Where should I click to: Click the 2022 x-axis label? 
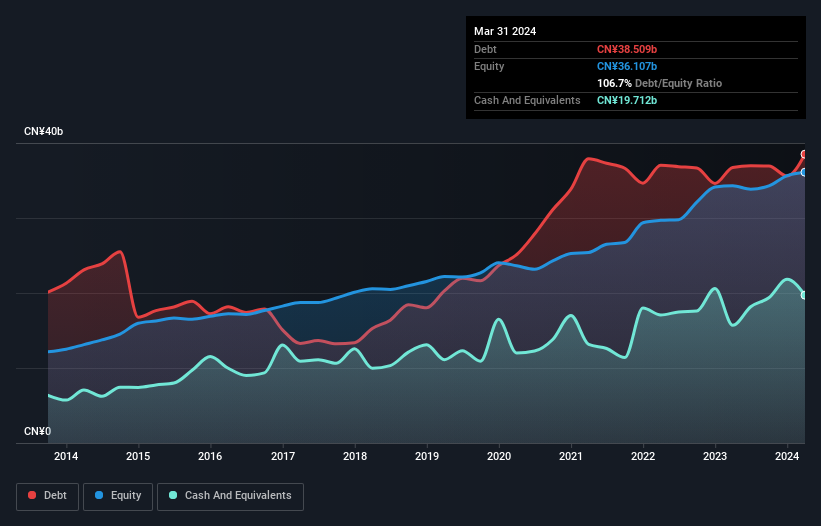643,456
